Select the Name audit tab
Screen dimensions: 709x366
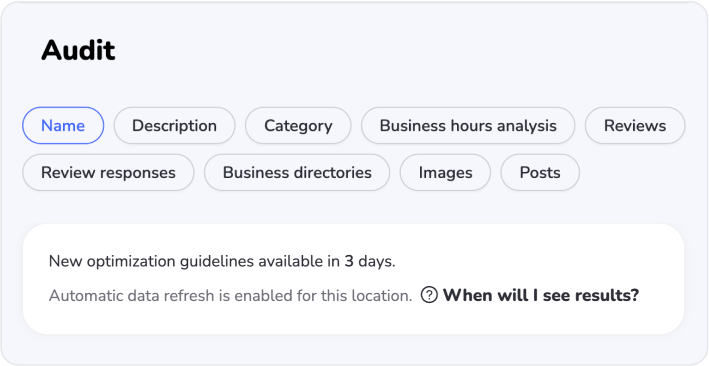coord(63,126)
